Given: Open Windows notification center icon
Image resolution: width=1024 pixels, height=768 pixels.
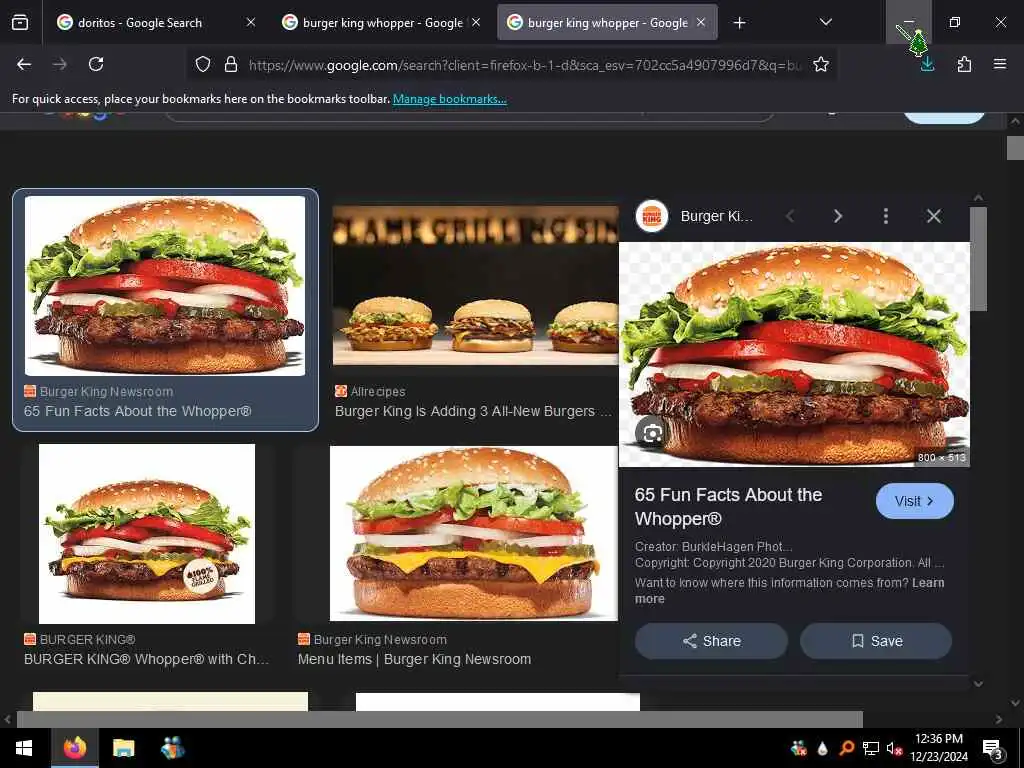Looking at the screenshot, I should [x=992, y=749].
